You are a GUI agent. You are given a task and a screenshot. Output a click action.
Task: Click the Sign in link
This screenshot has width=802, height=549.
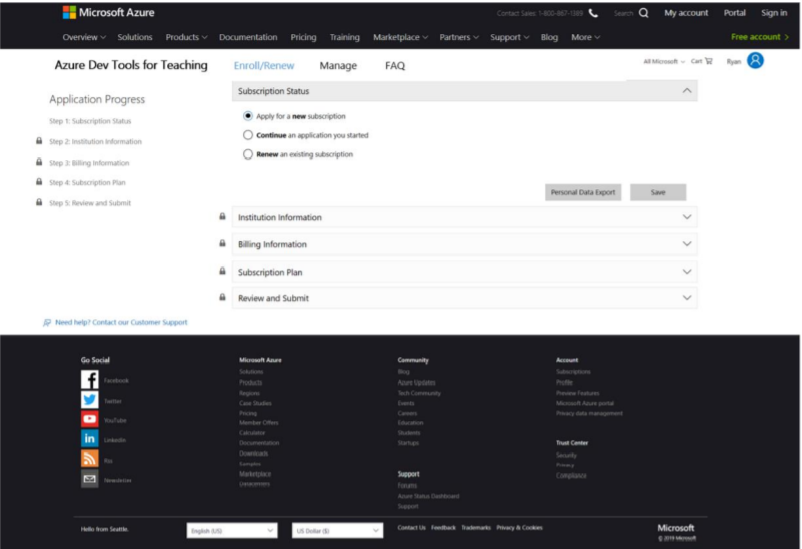coord(774,13)
